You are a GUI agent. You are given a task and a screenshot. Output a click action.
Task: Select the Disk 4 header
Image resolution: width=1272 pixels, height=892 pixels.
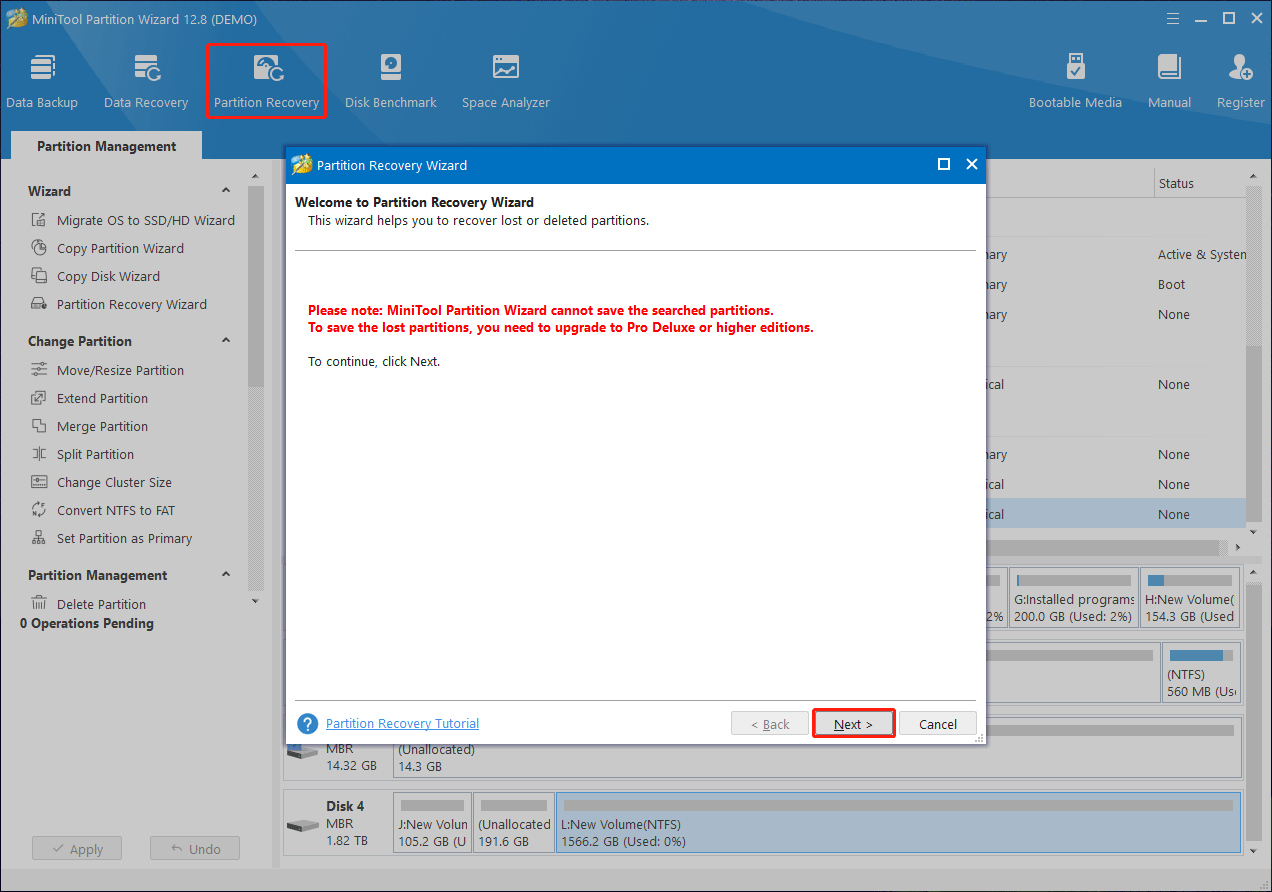(x=337, y=822)
